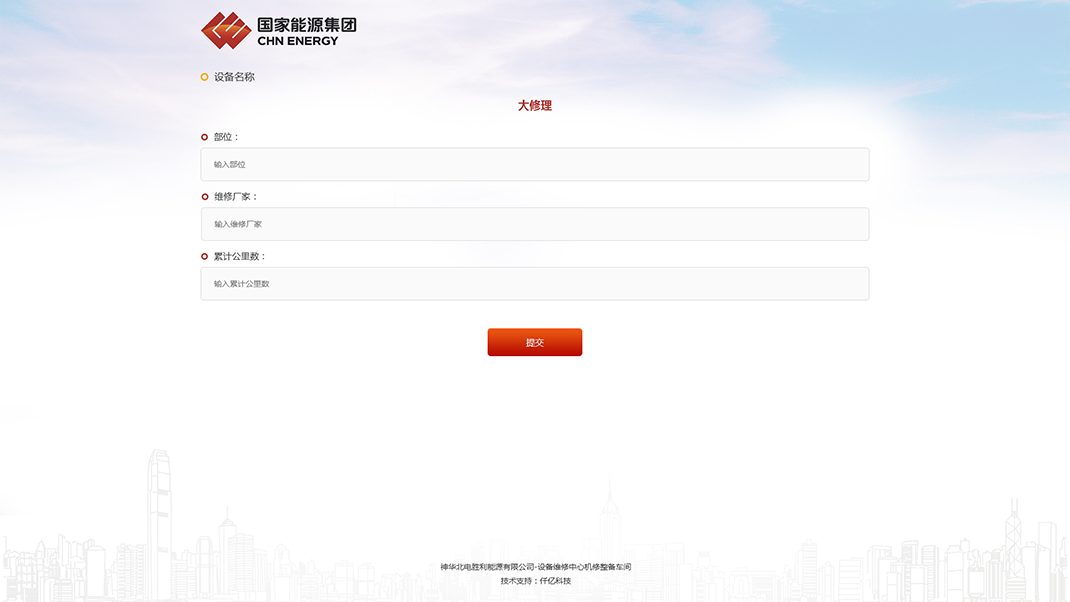Focus the 输入部位 text field
The height and width of the screenshot is (602, 1070).
click(x=534, y=164)
